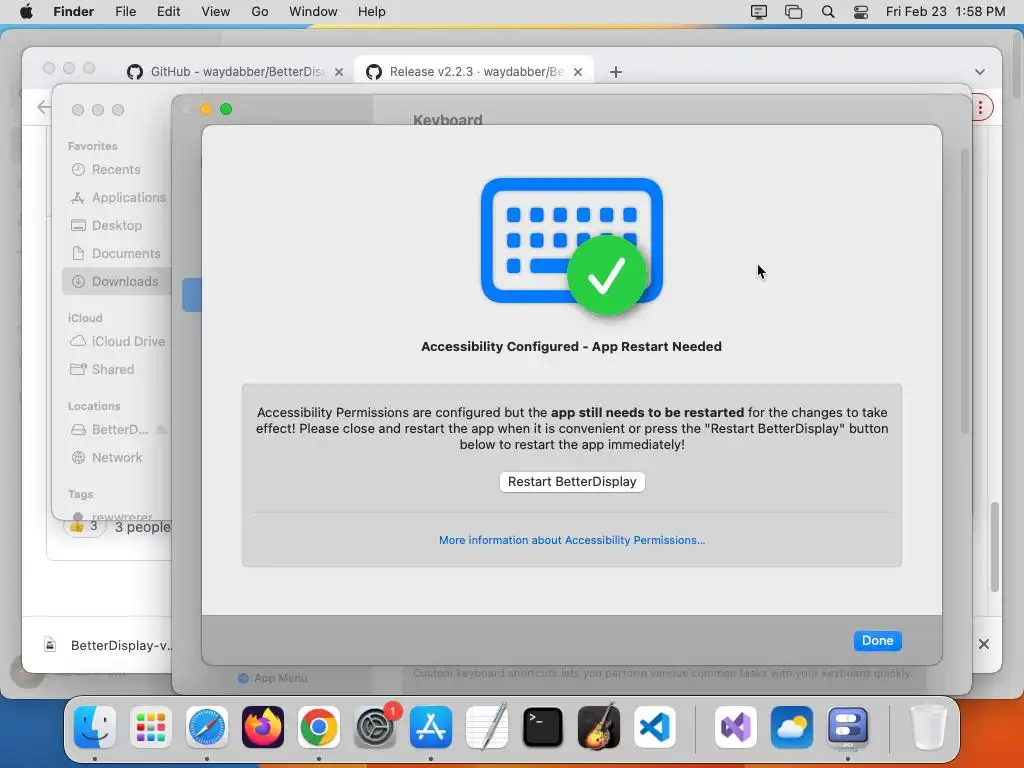Viewport: 1024px width, 768px height.
Task: Open the Go menu
Action: [260, 12]
